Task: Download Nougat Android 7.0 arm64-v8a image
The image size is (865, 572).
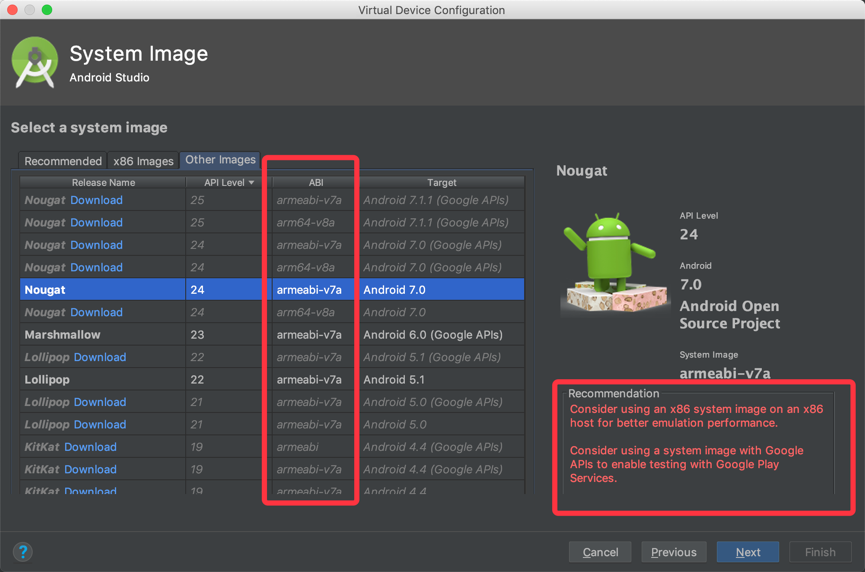Action: [x=97, y=312]
